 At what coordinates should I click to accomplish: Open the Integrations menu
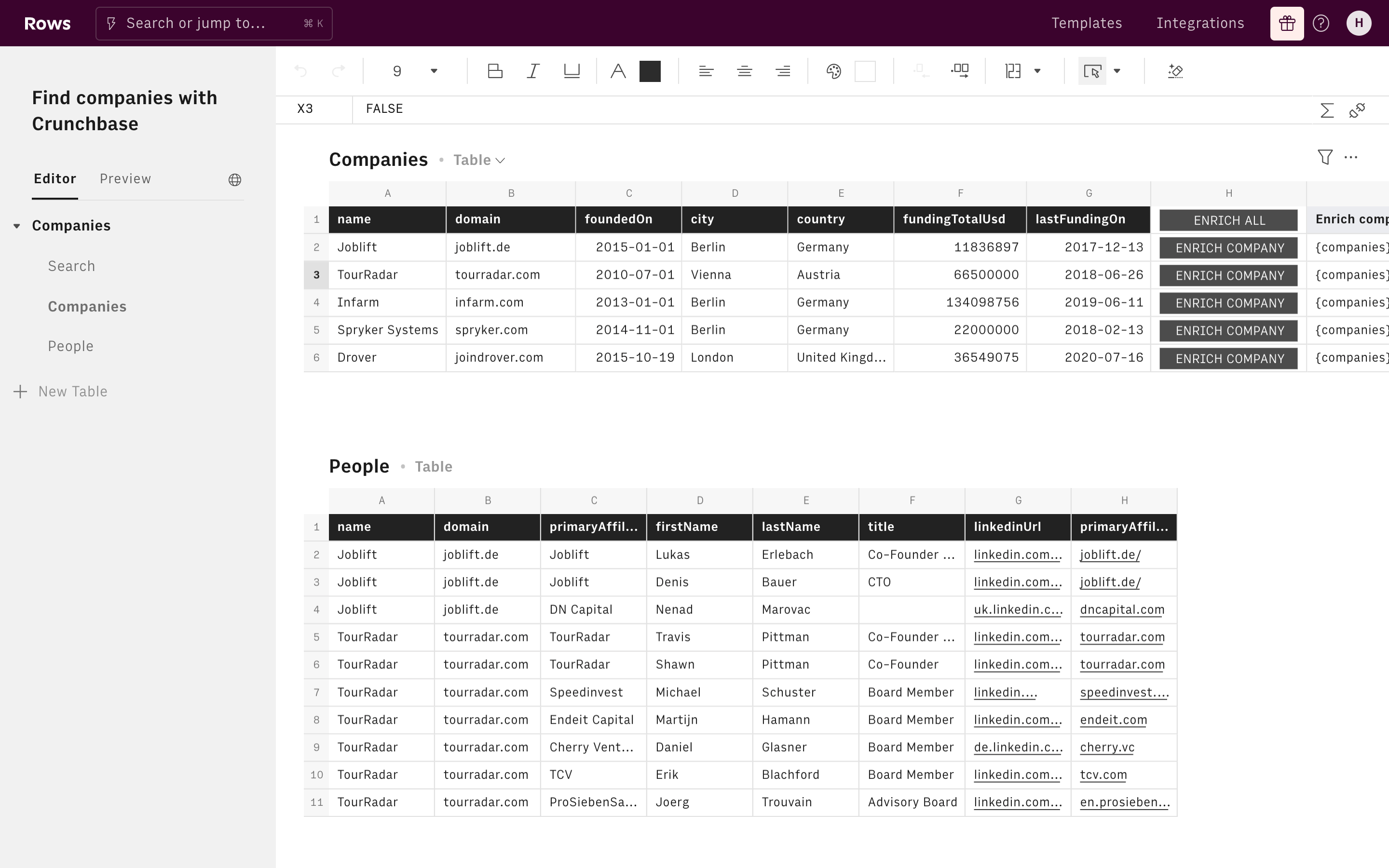1200,23
